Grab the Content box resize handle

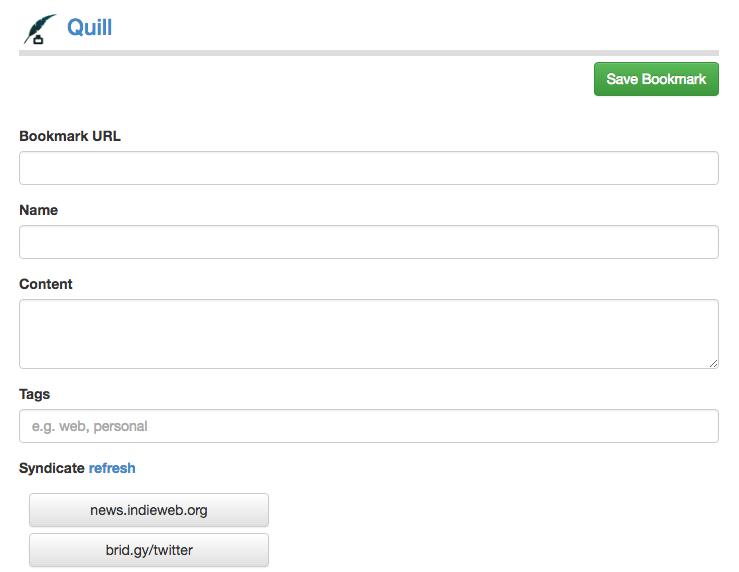pos(713,363)
